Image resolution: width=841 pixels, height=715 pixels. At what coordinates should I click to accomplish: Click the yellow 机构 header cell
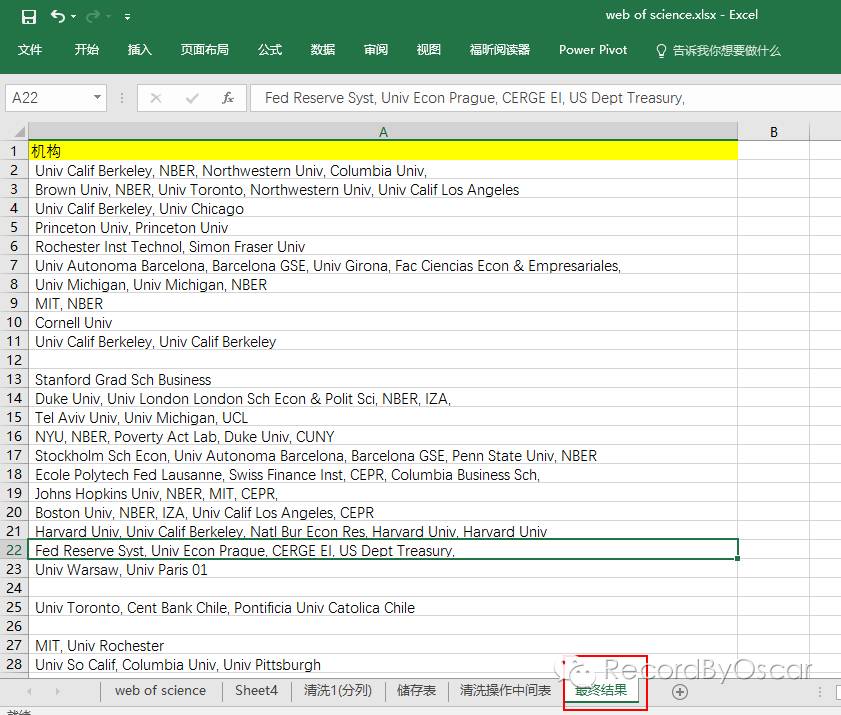[383, 151]
